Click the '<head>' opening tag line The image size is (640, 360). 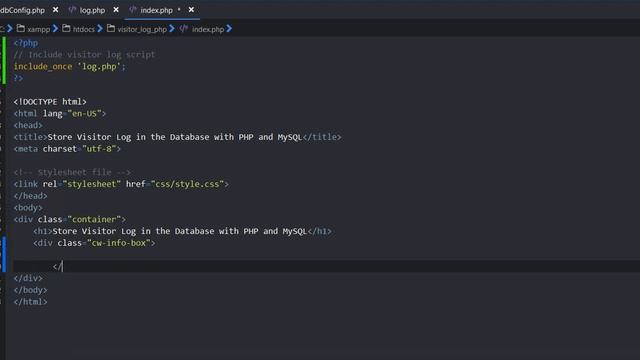28,125
